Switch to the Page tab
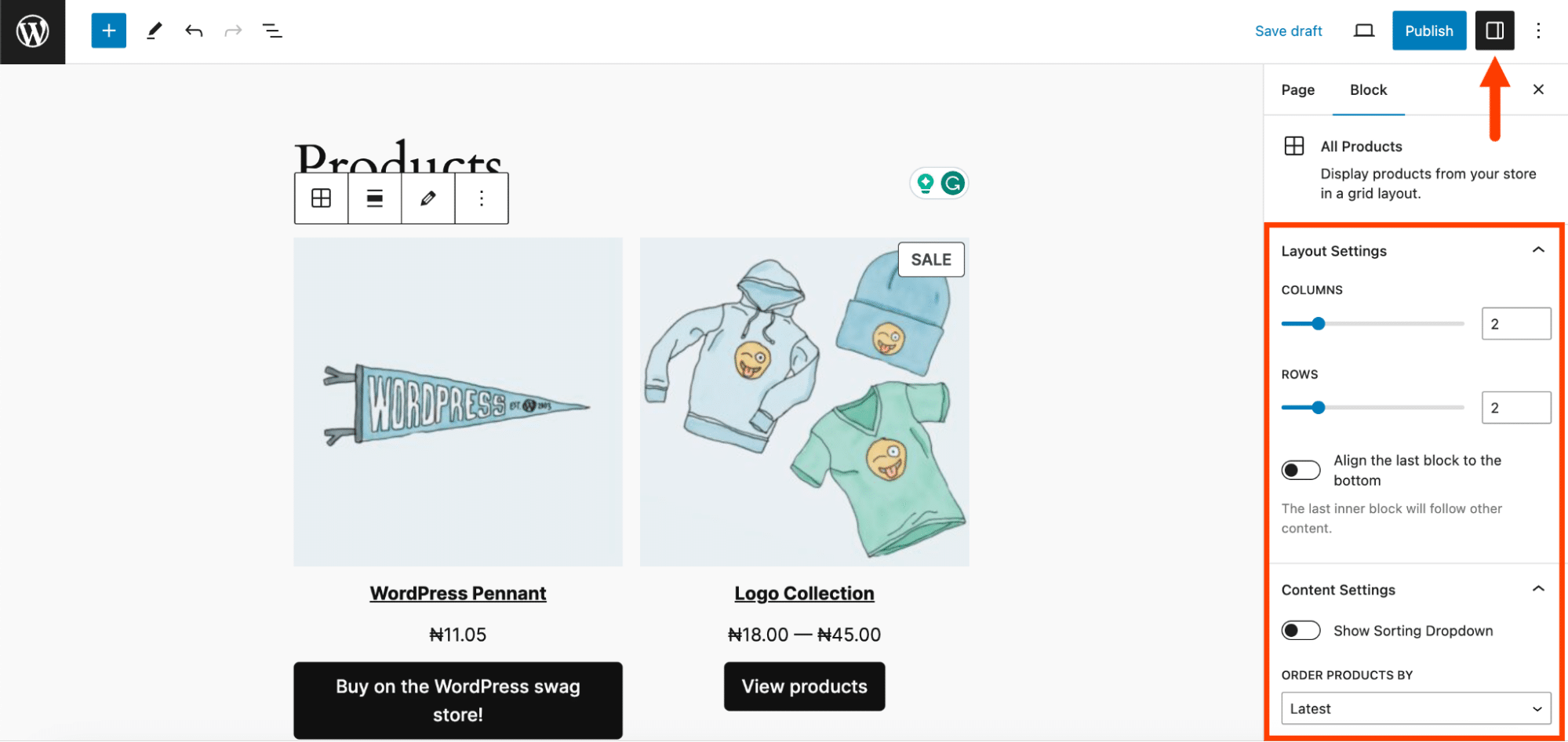Viewport: 1568px width, 742px height. coord(1297,90)
